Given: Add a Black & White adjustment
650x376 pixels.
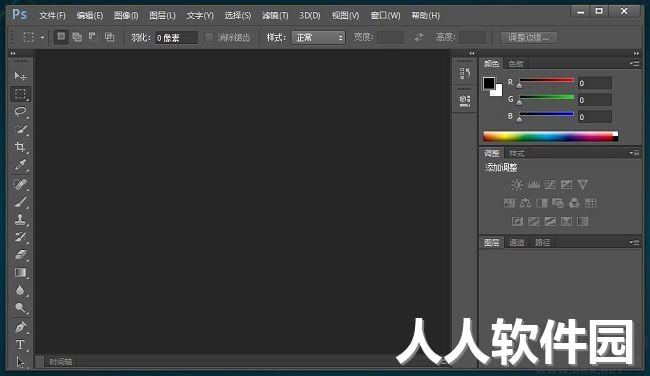Looking at the screenshot, I should tap(542, 203).
